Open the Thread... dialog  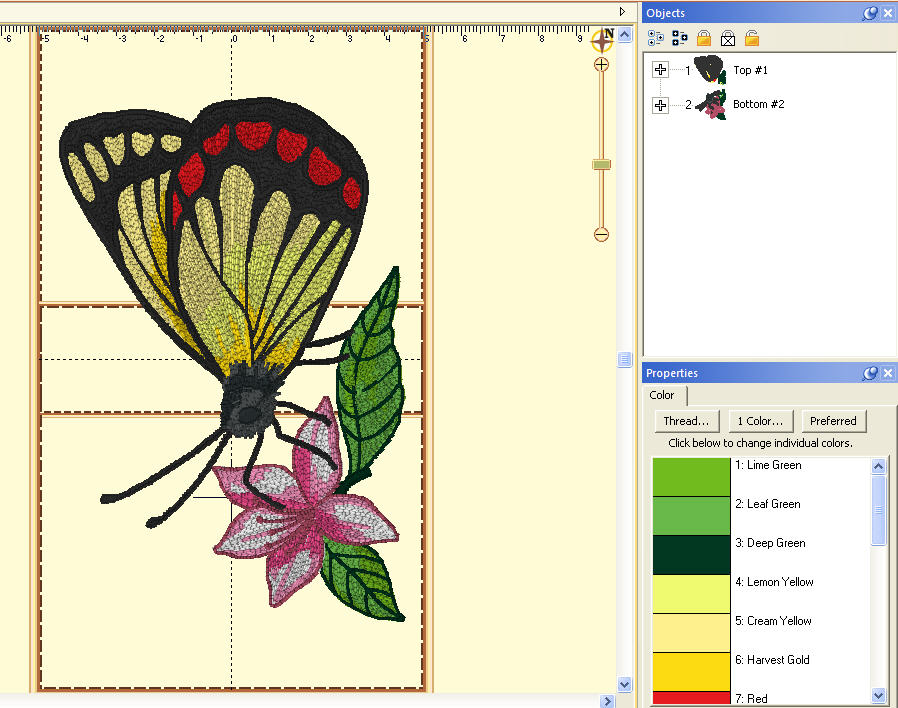click(687, 421)
